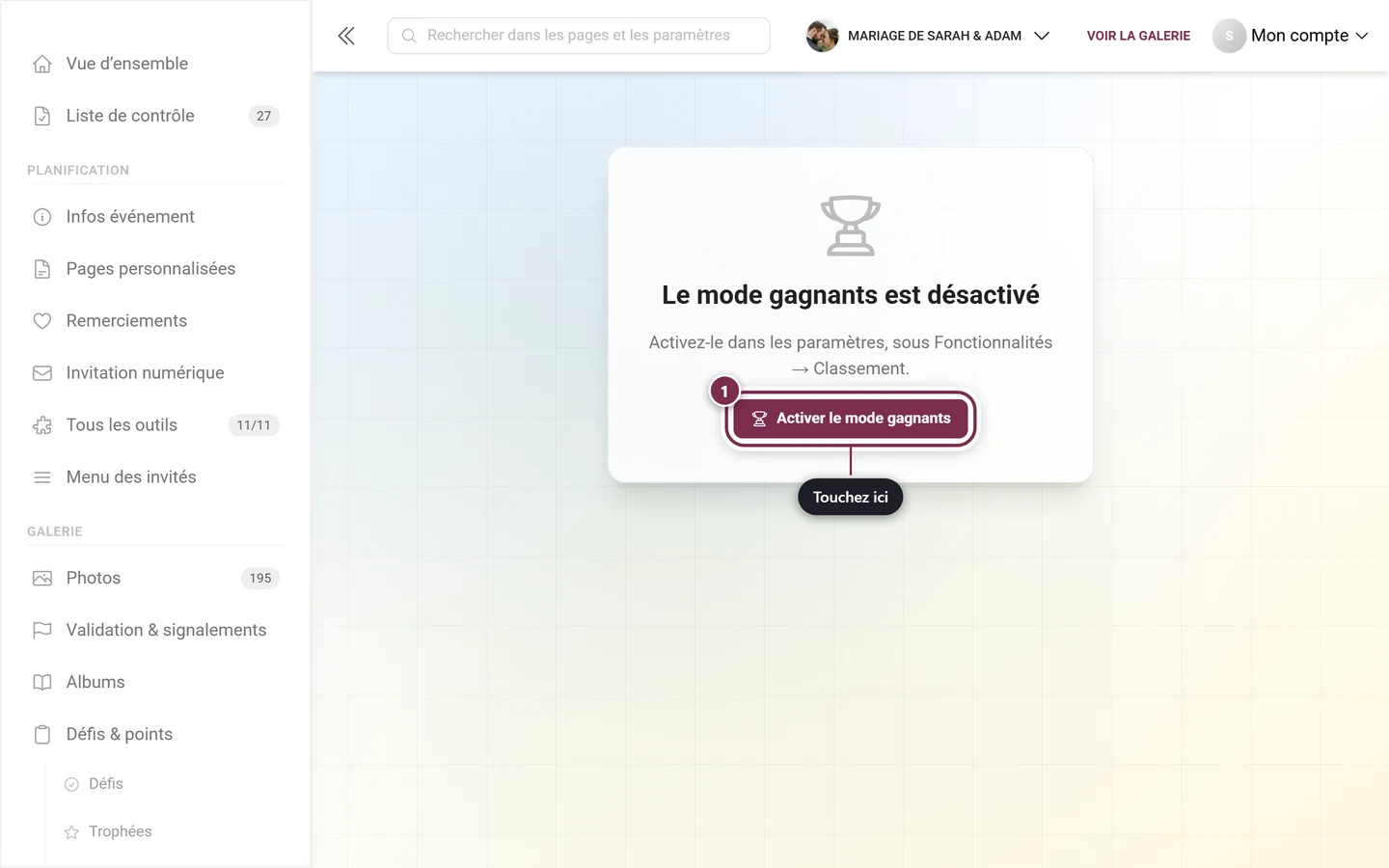The width and height of the screenshot is (1389, 868).
Task: Open Vue d'ensemble home icon
Action: click(x=42, y=64)
